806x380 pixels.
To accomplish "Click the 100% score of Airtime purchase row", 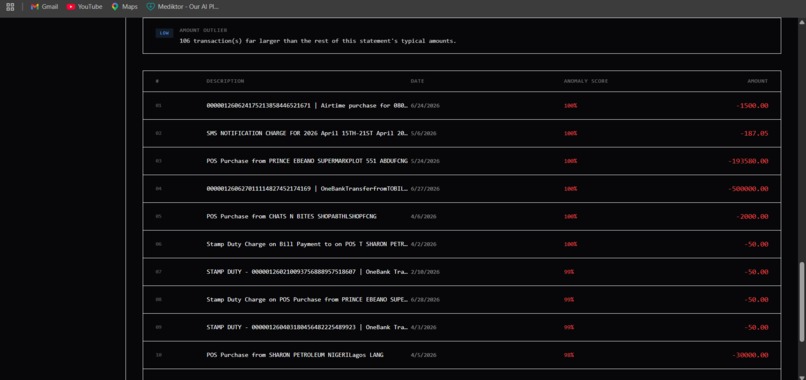I will coord(570,105).
